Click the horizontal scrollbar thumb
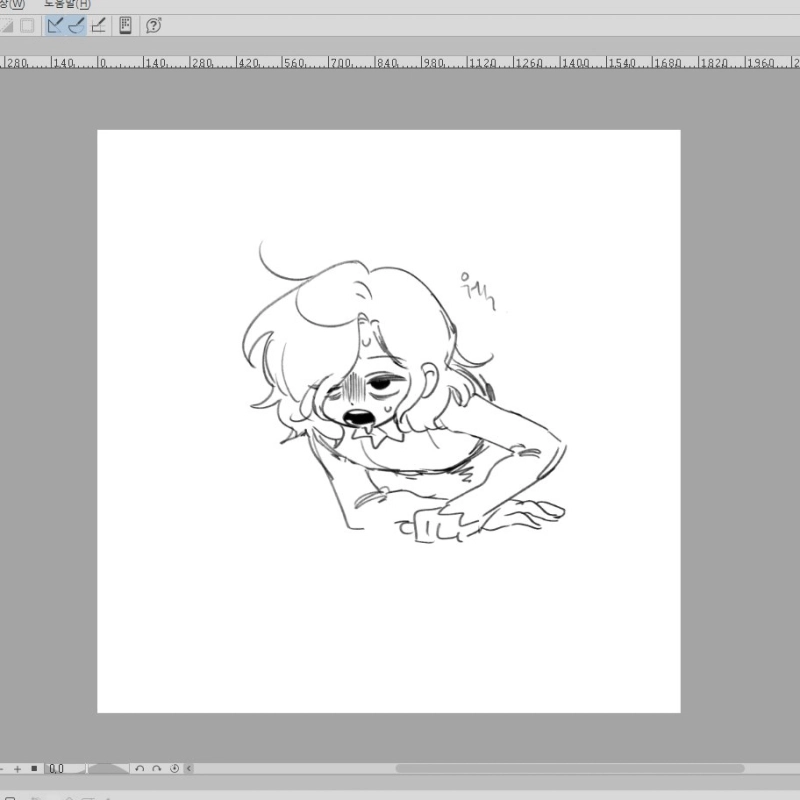This screenshot has width=800, height=800. tap(570, 769)
